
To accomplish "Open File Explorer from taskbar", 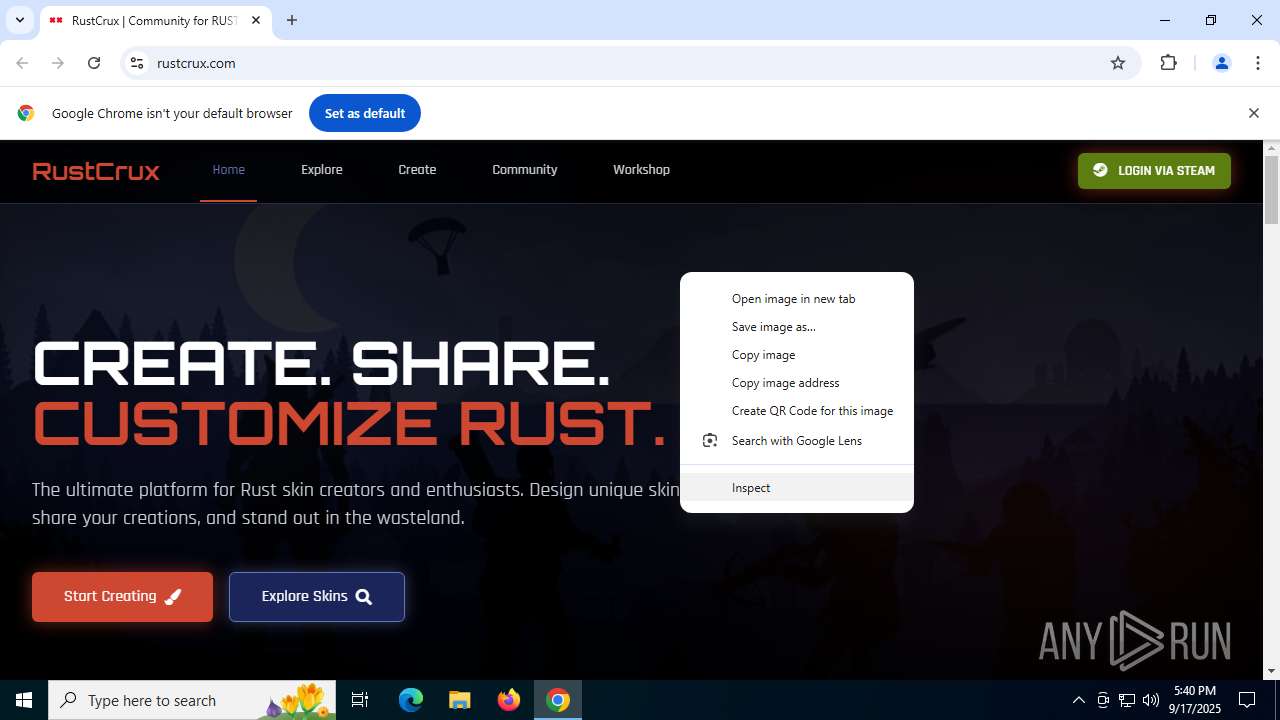I will (459, 700).
